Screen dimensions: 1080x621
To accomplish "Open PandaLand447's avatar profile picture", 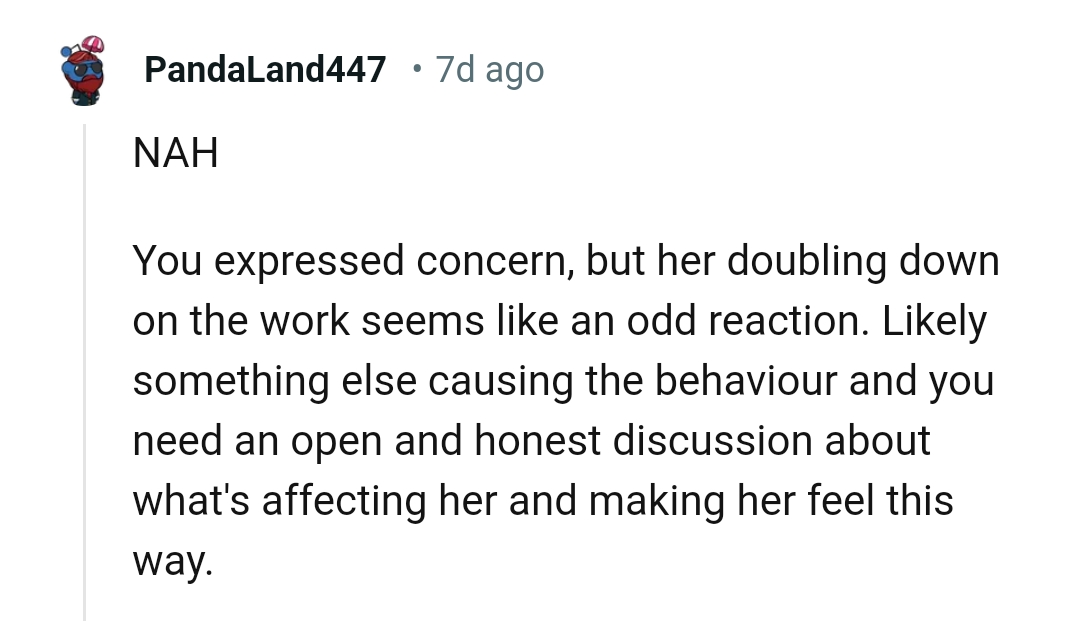I will 83,70.
